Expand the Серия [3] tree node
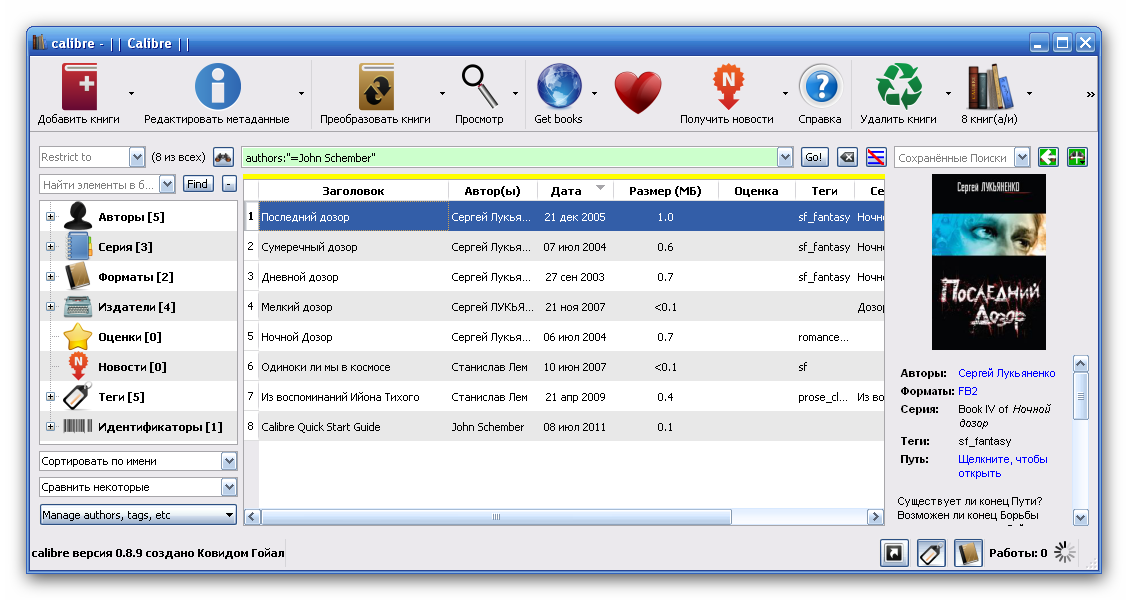The image size is (1128, 600). (x=50, y=247)
